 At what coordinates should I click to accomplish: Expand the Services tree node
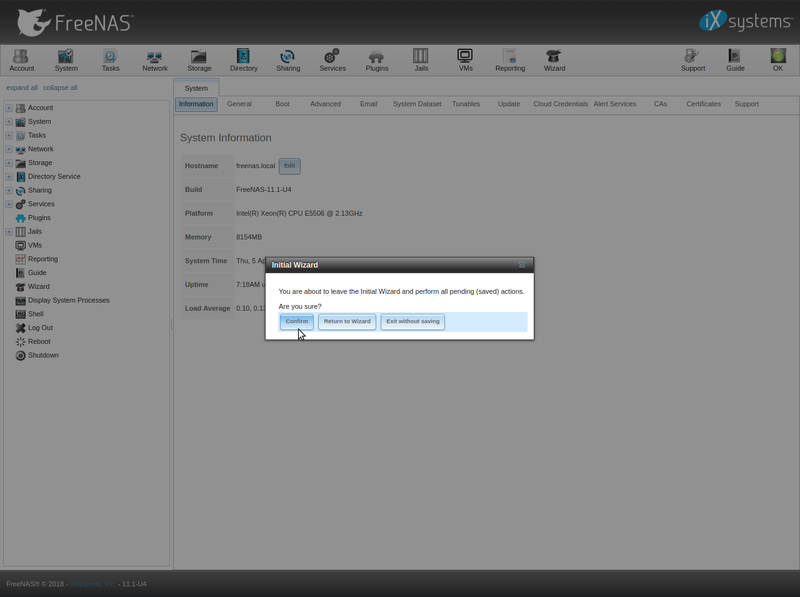(x=9, y=204)
